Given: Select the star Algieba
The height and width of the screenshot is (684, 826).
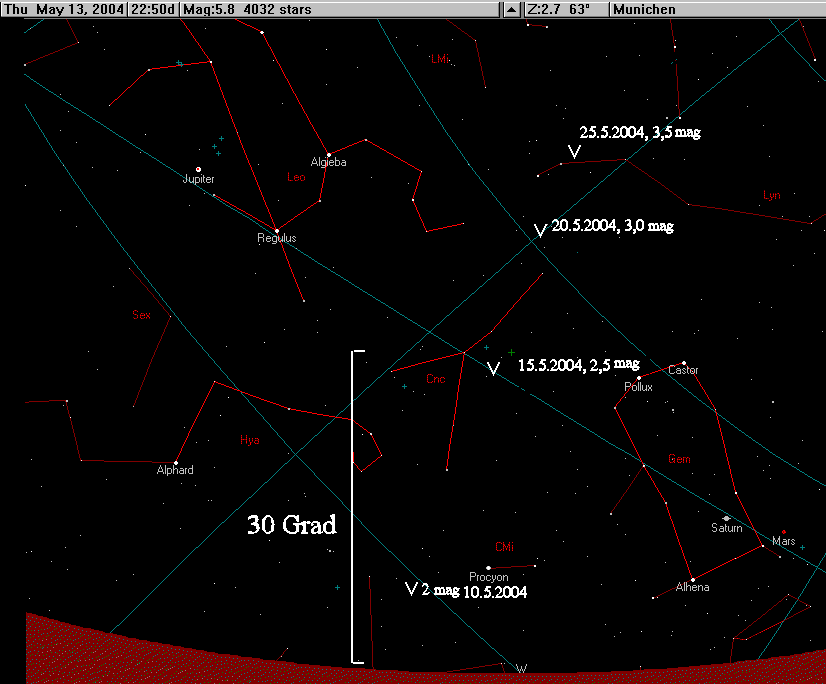Looking at the screenshot, I should 328,154.
